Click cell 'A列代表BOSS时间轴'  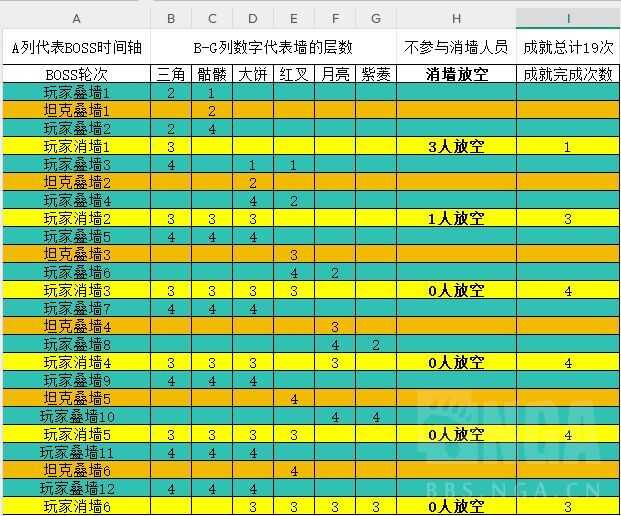pyautogui.click(x=76, y=48)
